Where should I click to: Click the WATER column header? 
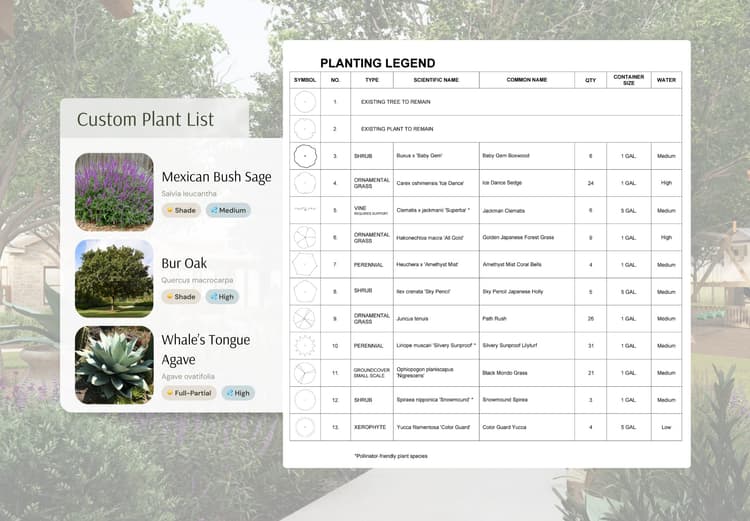(666, 80)
